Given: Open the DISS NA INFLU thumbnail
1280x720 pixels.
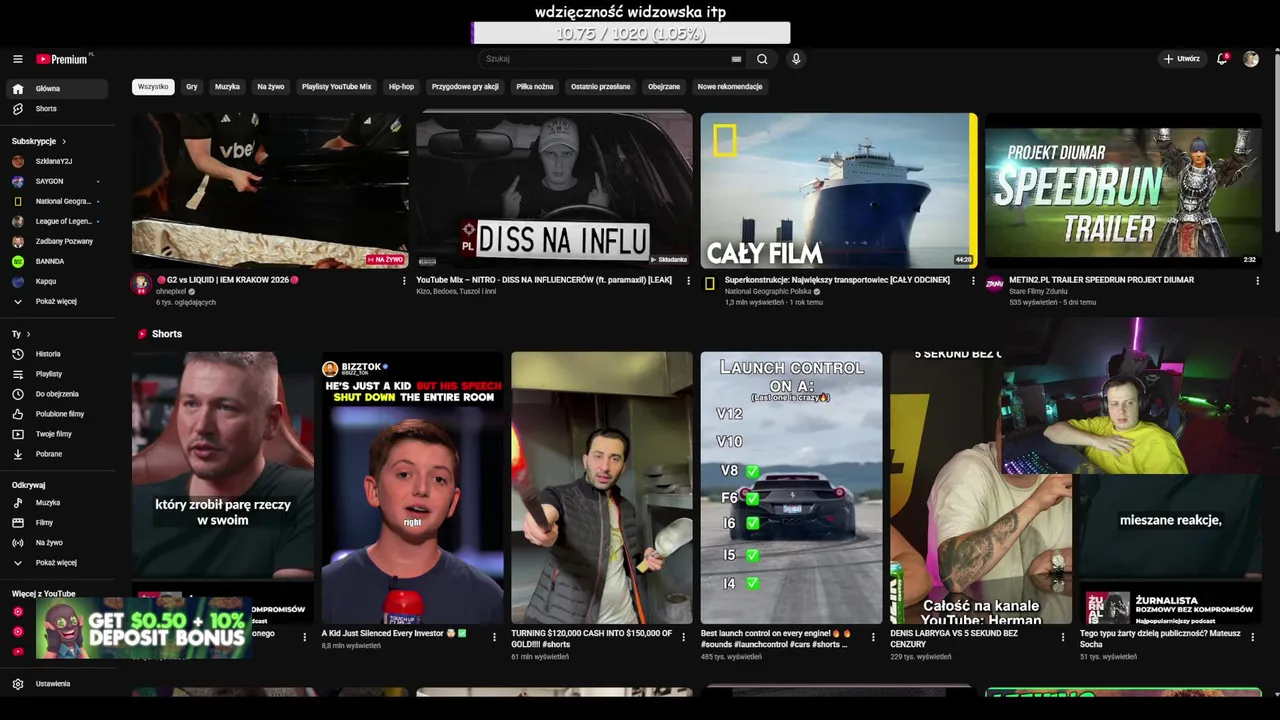Looking at the screenshot, I should (554, 190).
